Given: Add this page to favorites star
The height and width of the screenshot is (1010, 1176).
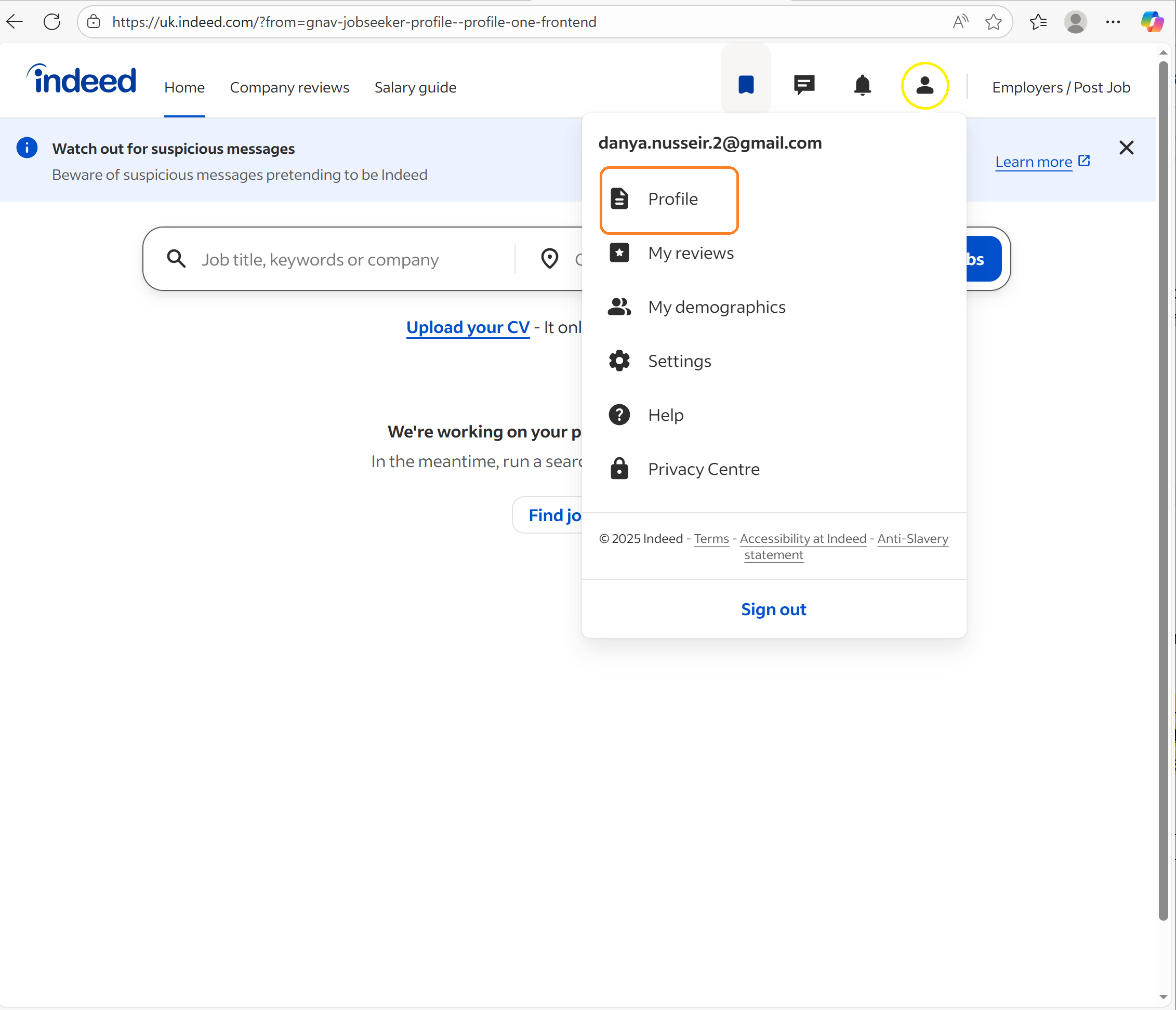Looking at the screenshot, I should 993,22.
